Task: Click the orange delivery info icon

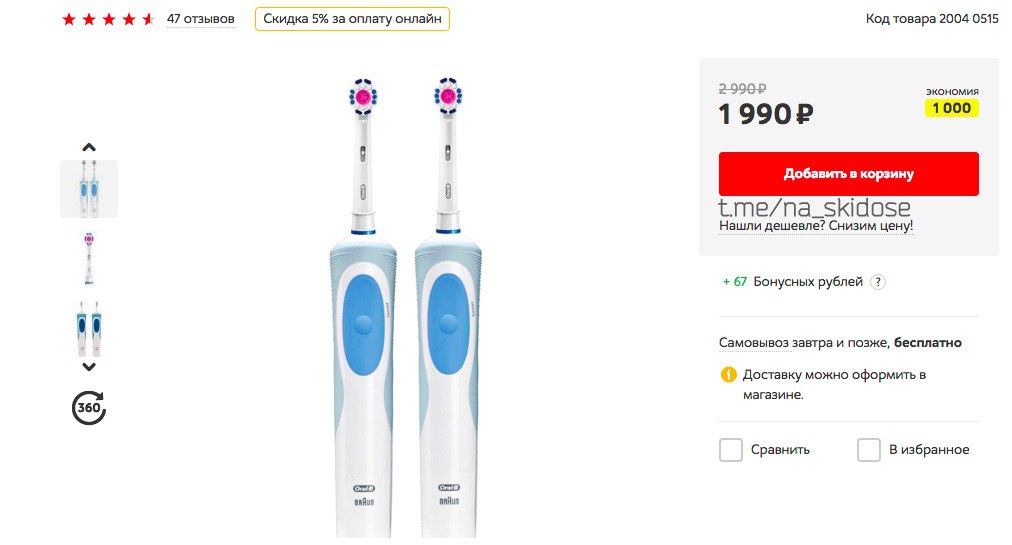Action: coord(728,375)
